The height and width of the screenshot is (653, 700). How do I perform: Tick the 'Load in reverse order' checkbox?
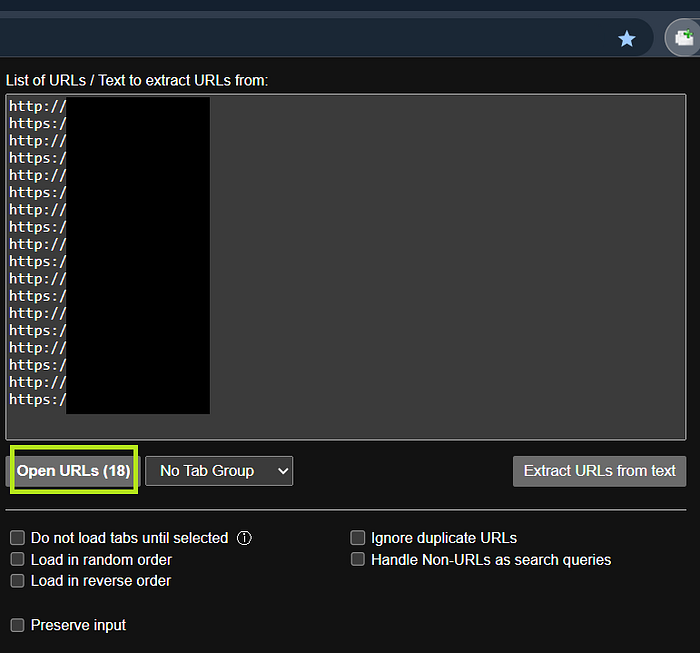(x=17, y=581)
